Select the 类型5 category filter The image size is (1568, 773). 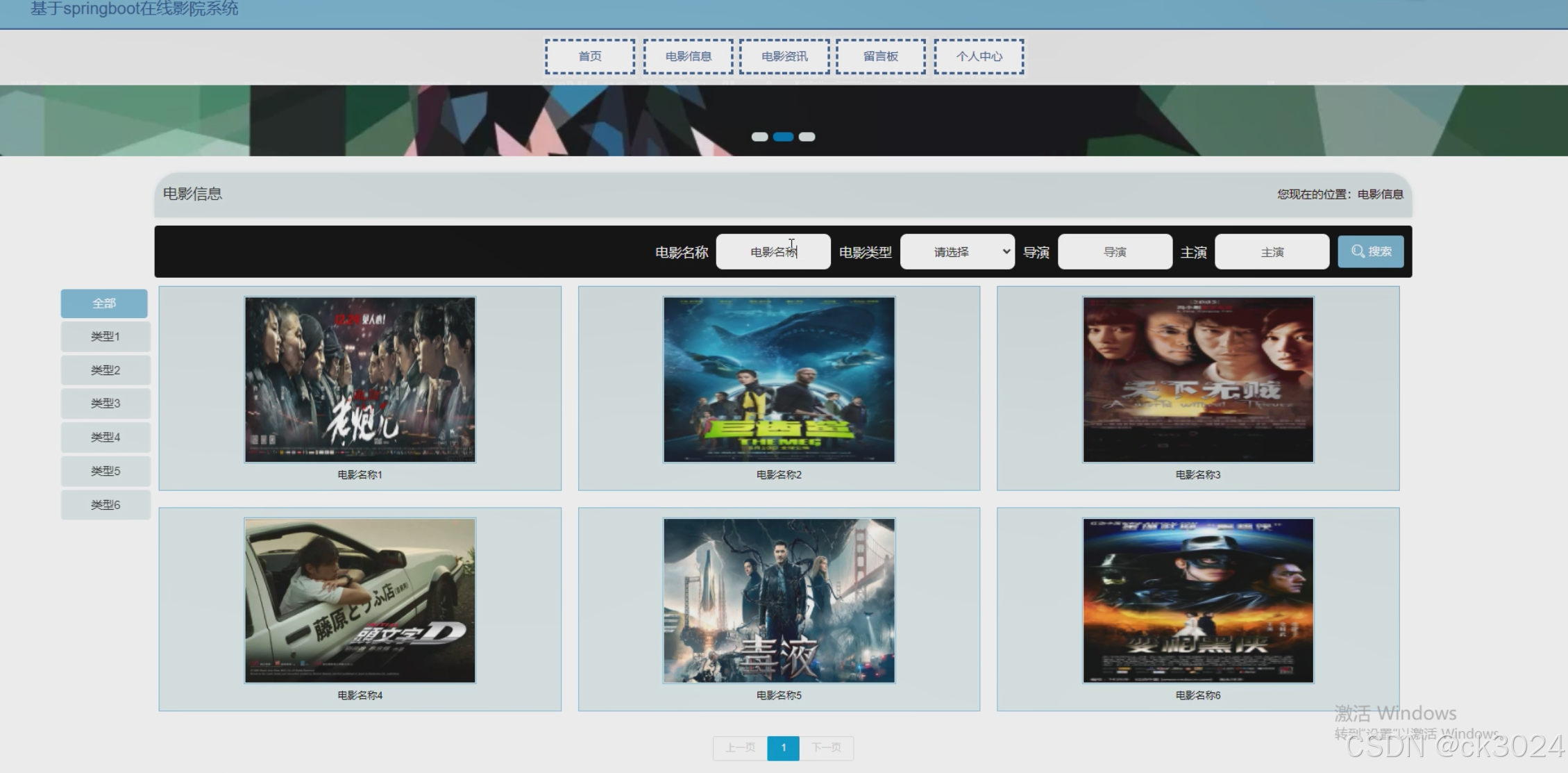pyautogui.click(x=106, y=471)
